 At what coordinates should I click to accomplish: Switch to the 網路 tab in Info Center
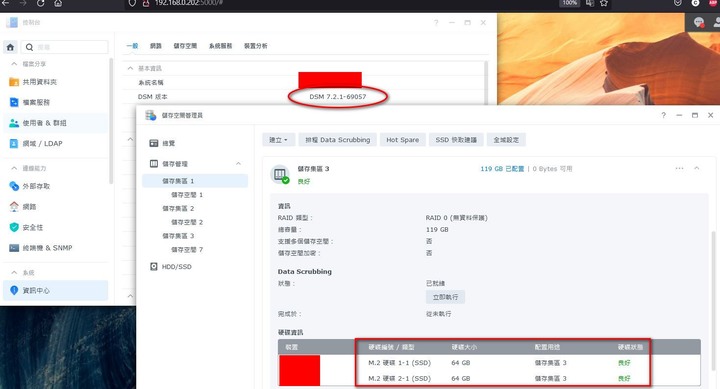[x=156, y=46]
